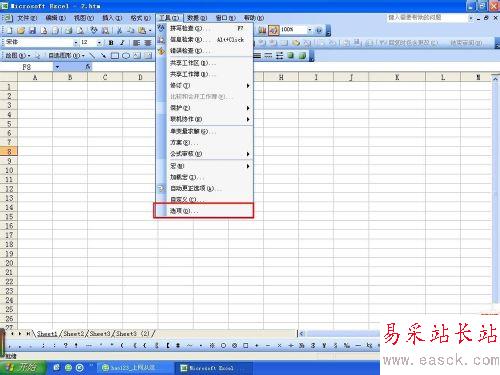Expand the 绘图 Draw menu on drawing toolbar
Viewport: 500px width, 375px height.
(x=18, y=56)
